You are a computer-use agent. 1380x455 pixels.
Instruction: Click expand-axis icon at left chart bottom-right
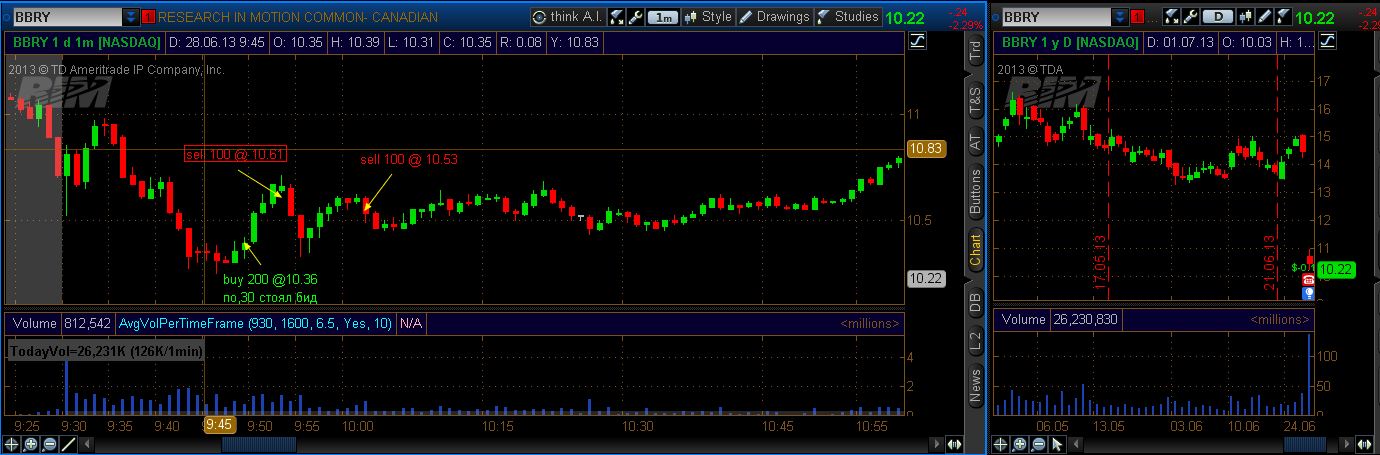(x=955, y=444)
